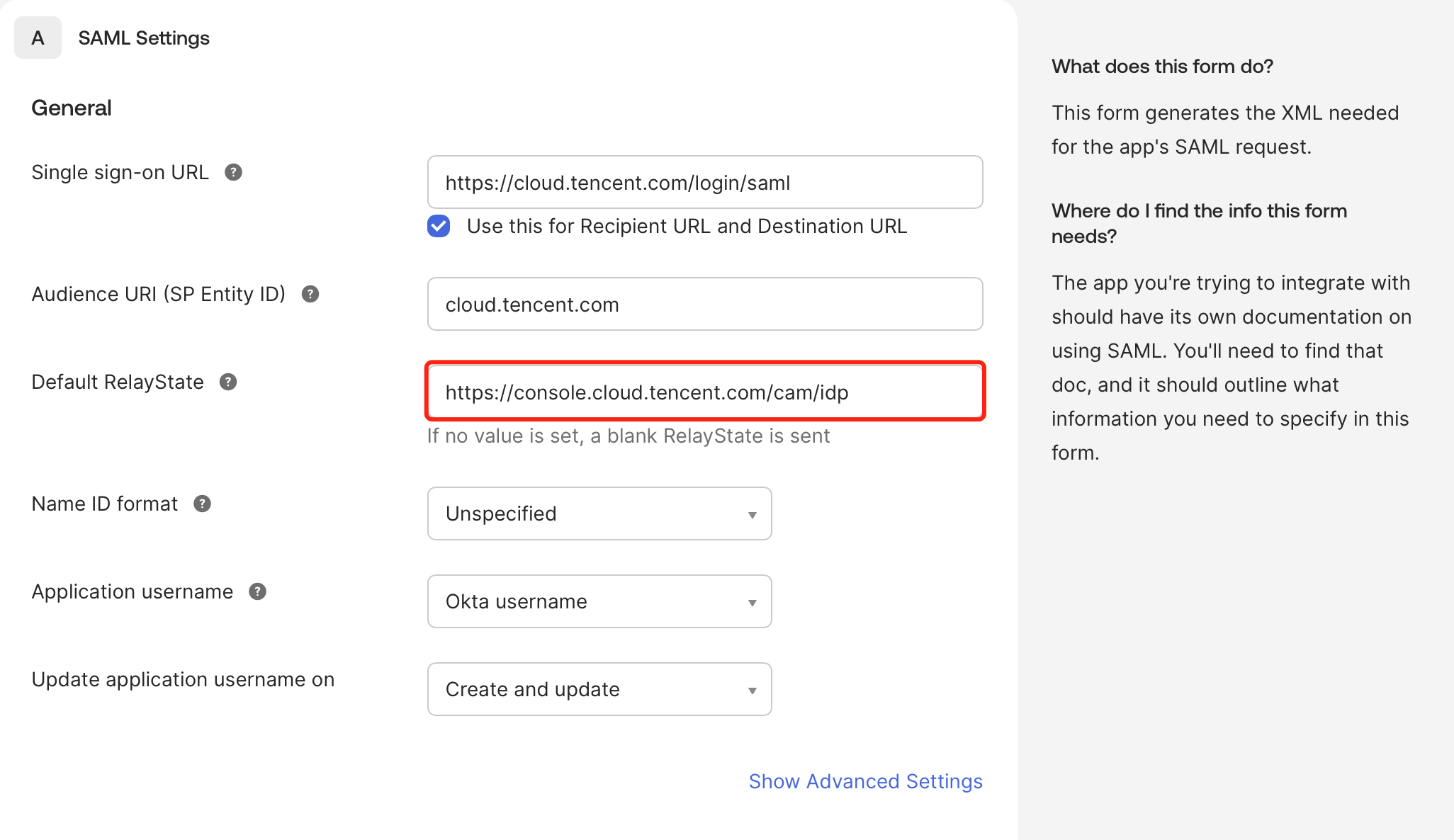This screenshot has height=840, width=1454.
Task: Click Show Advanced Settings link
Action: 865,781
